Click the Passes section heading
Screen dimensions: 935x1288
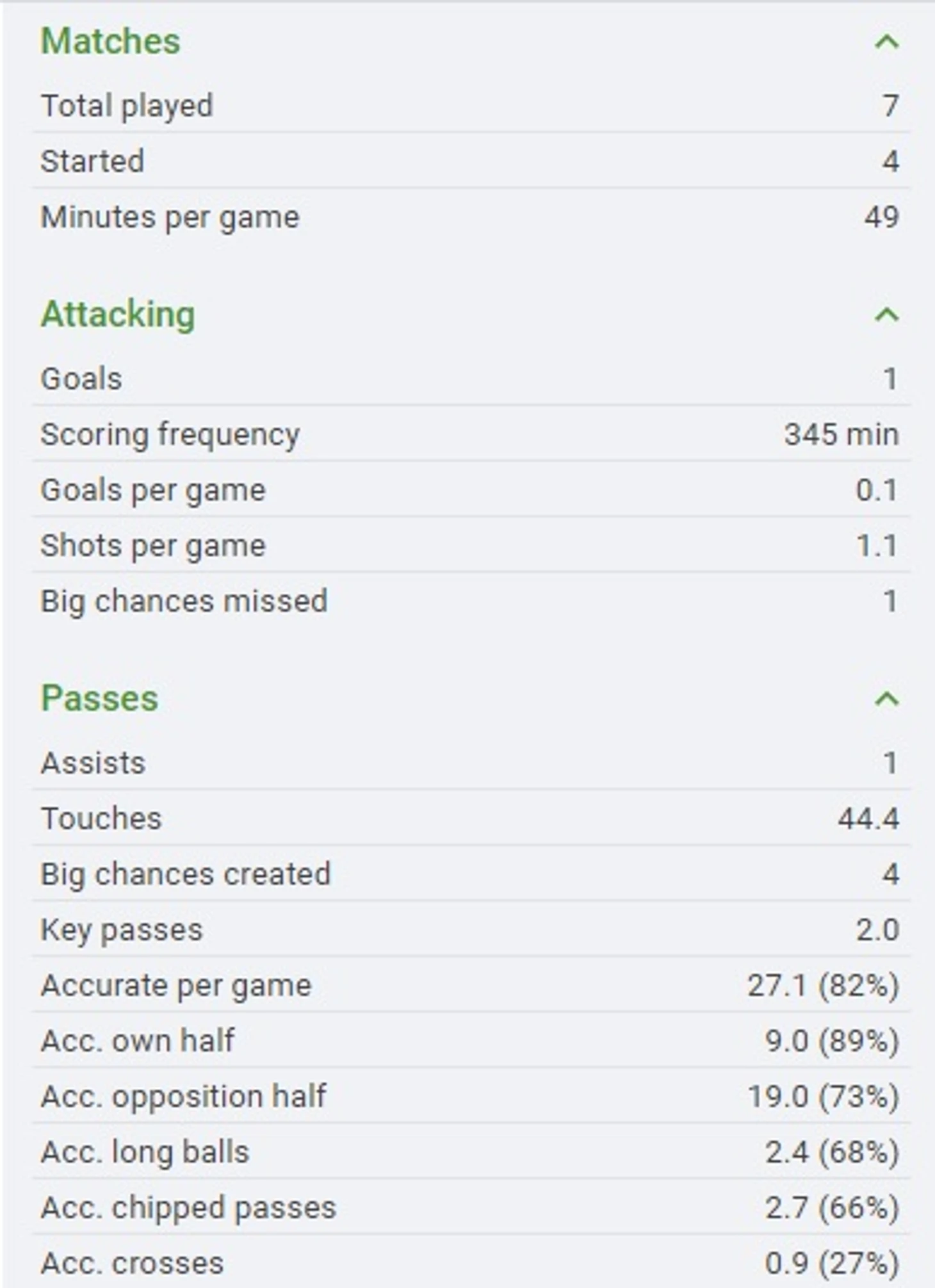coord(99,697)
